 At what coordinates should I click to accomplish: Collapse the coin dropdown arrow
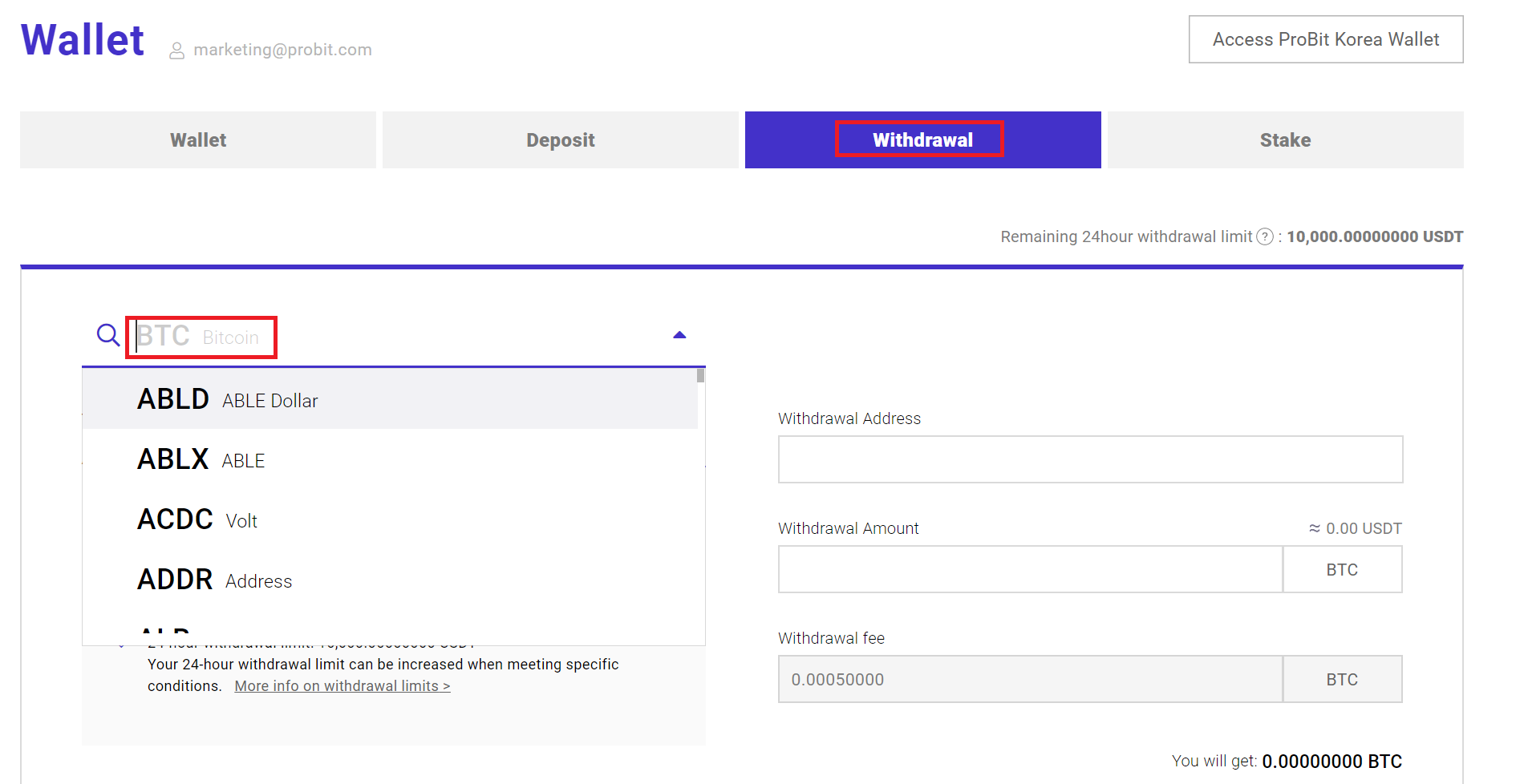point(679,335)
